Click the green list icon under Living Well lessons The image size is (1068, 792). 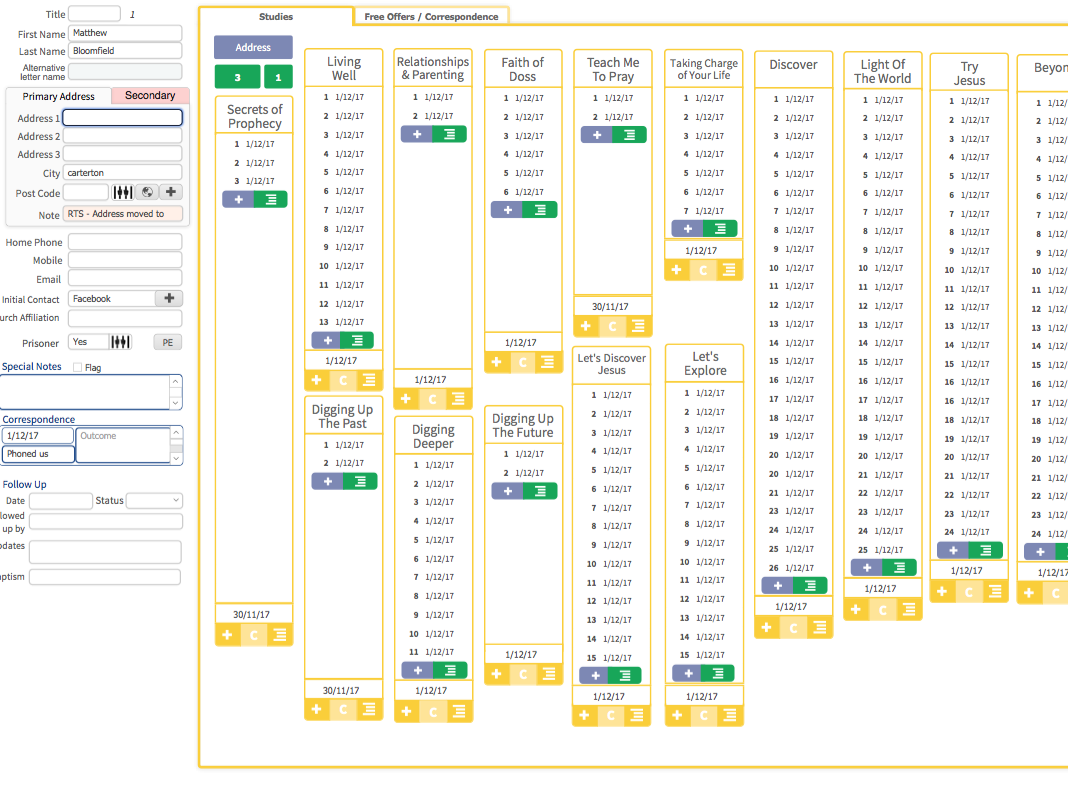click(x=357, y=340)
